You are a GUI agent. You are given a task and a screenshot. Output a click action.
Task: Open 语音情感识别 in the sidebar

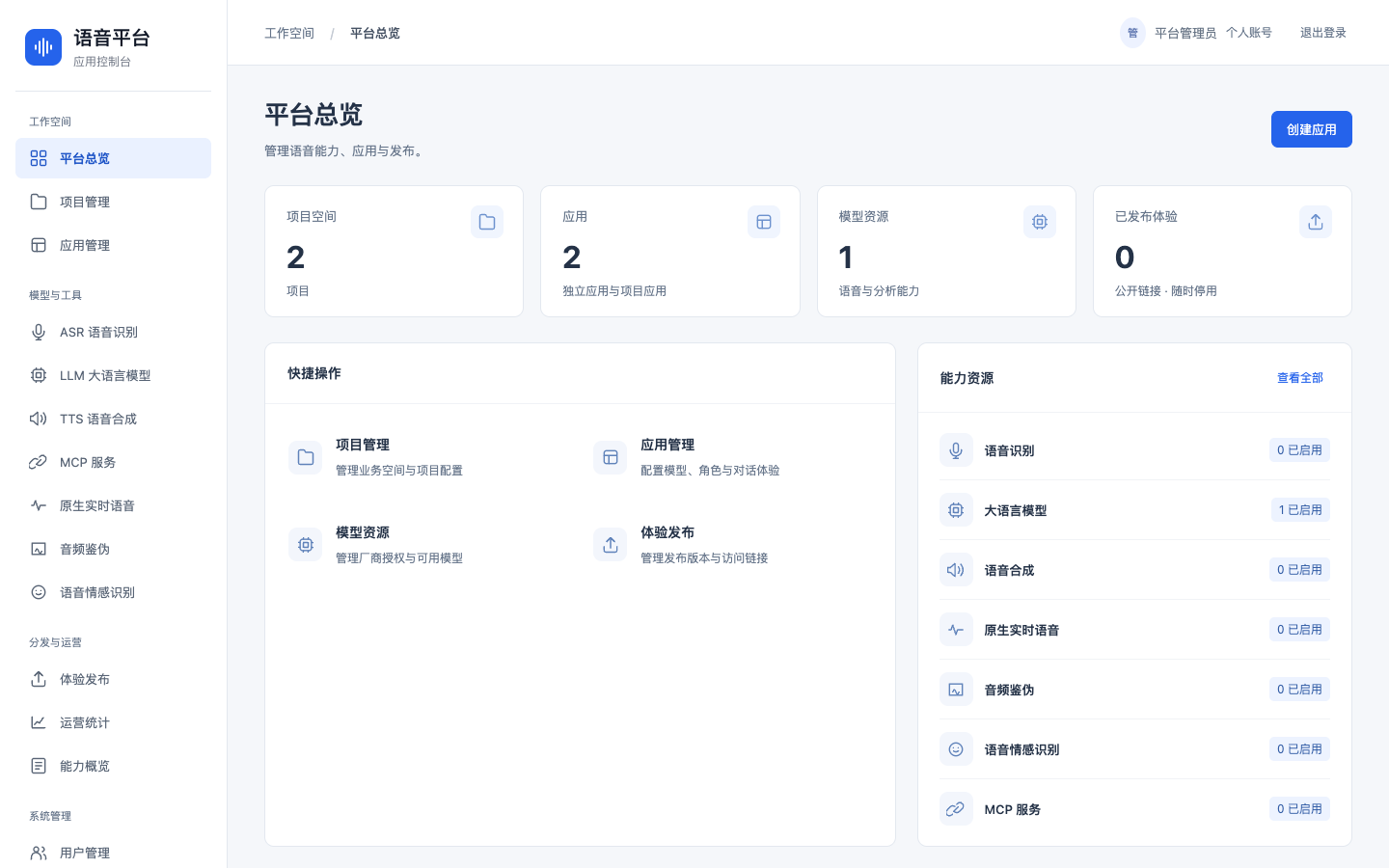pyautogui.click(x=113, y=592)
